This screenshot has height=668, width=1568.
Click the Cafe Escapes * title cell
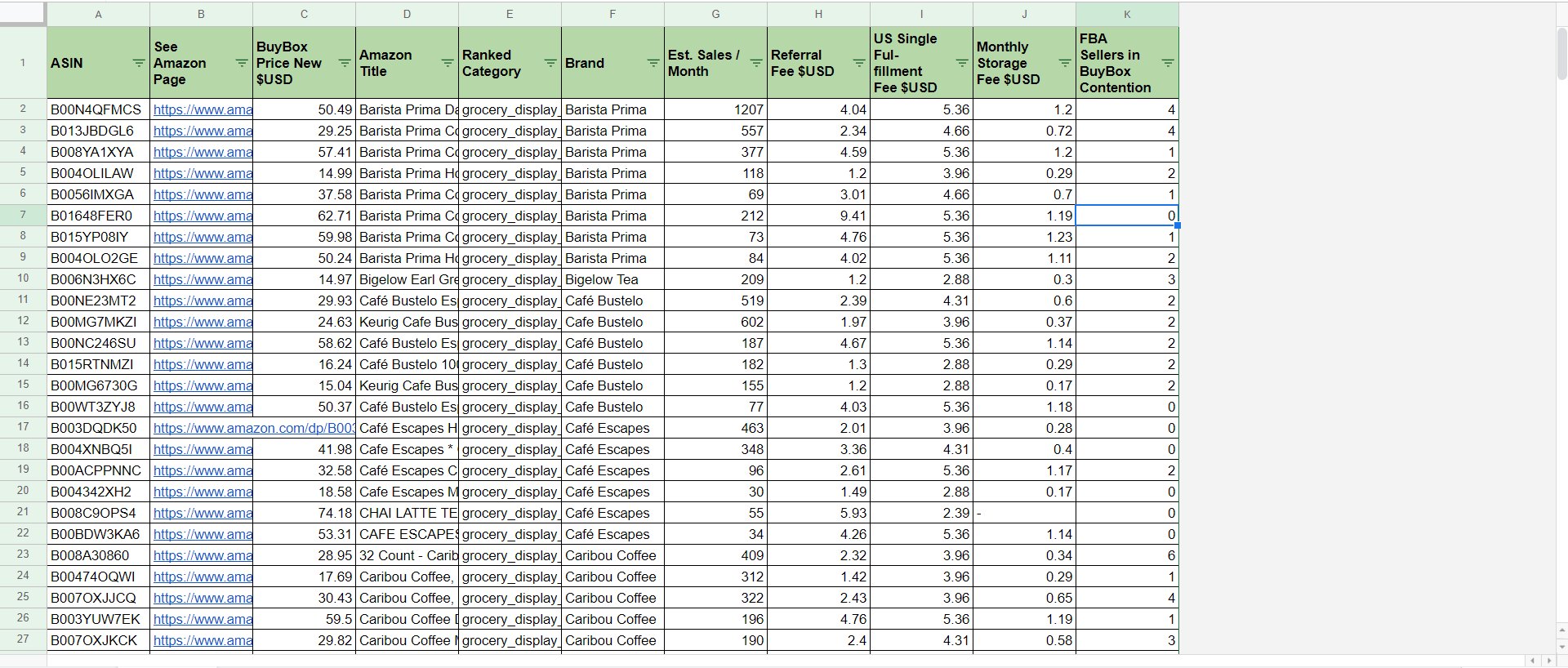click(x=408, y=449)
